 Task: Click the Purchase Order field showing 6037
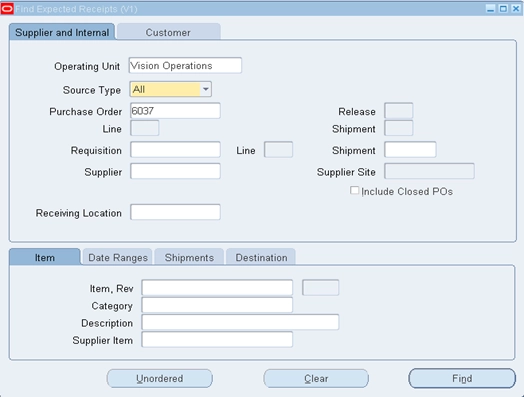pyautogui.click(x=175, y=111)
